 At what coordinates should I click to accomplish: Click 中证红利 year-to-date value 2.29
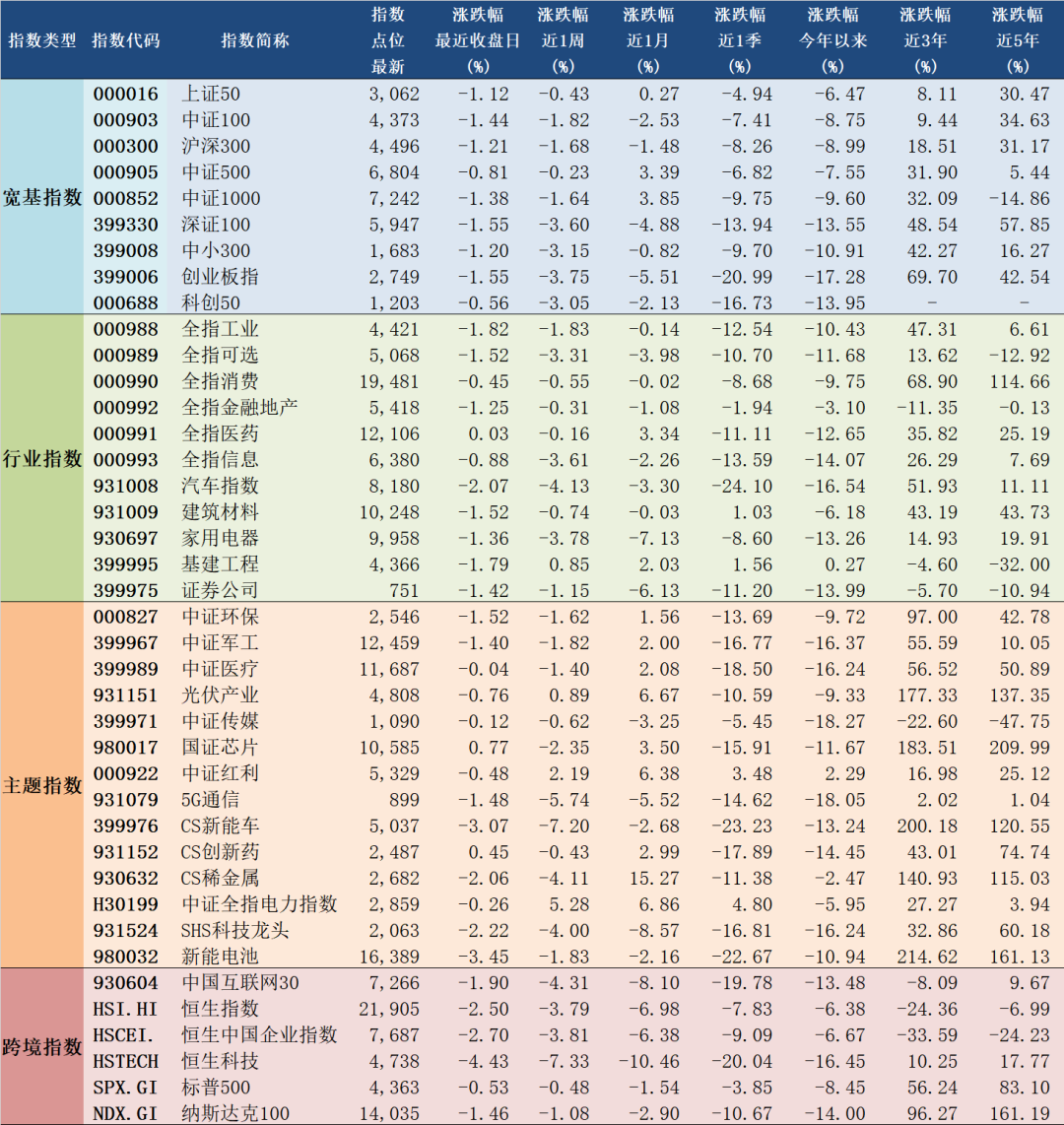pos(845,774)
